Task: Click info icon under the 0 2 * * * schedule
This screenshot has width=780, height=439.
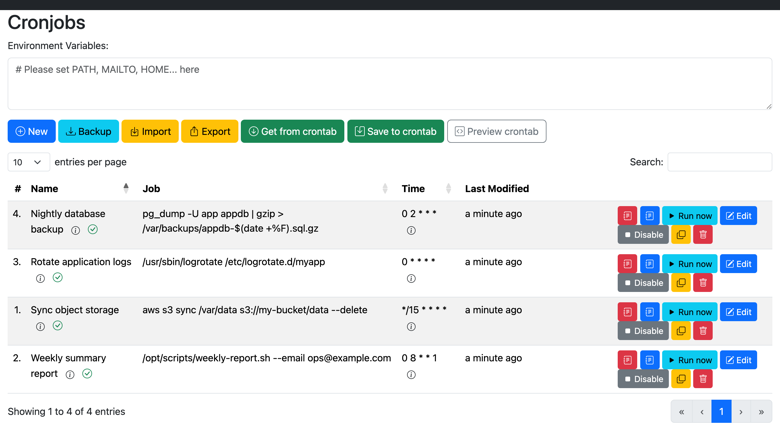Action: (x=411, y=230)
